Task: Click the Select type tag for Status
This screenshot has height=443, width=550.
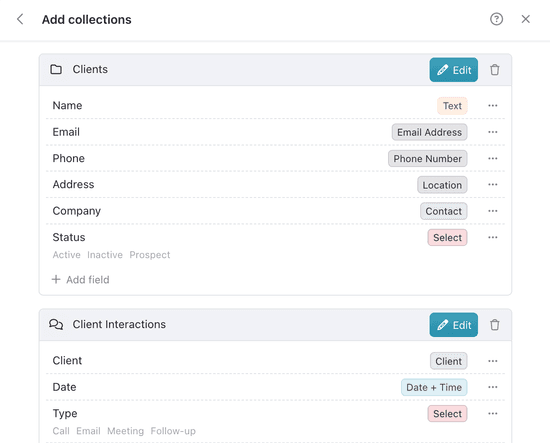Action: click(447, 237)
